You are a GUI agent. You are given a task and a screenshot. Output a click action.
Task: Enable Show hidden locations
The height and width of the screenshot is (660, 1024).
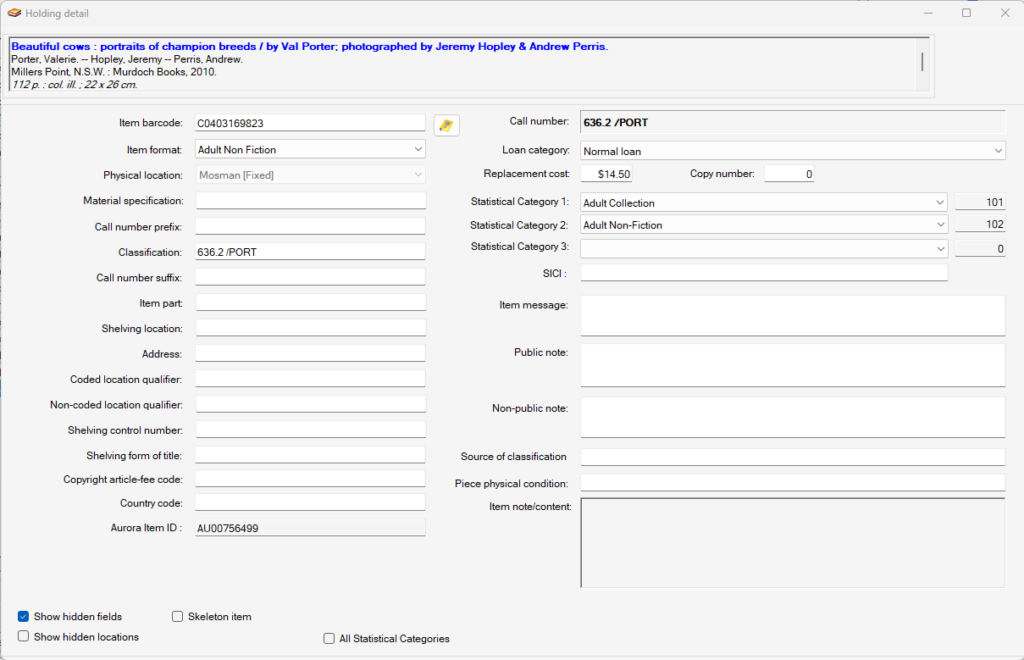(22, 637)
